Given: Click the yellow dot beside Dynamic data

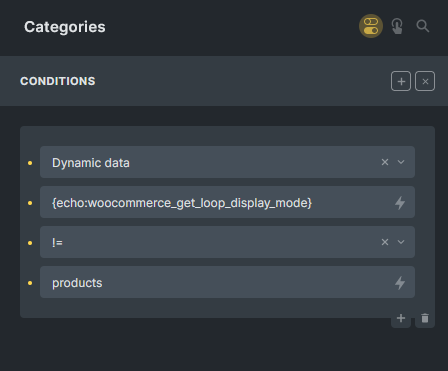Looking at the screenshot, I should (30, 163).
